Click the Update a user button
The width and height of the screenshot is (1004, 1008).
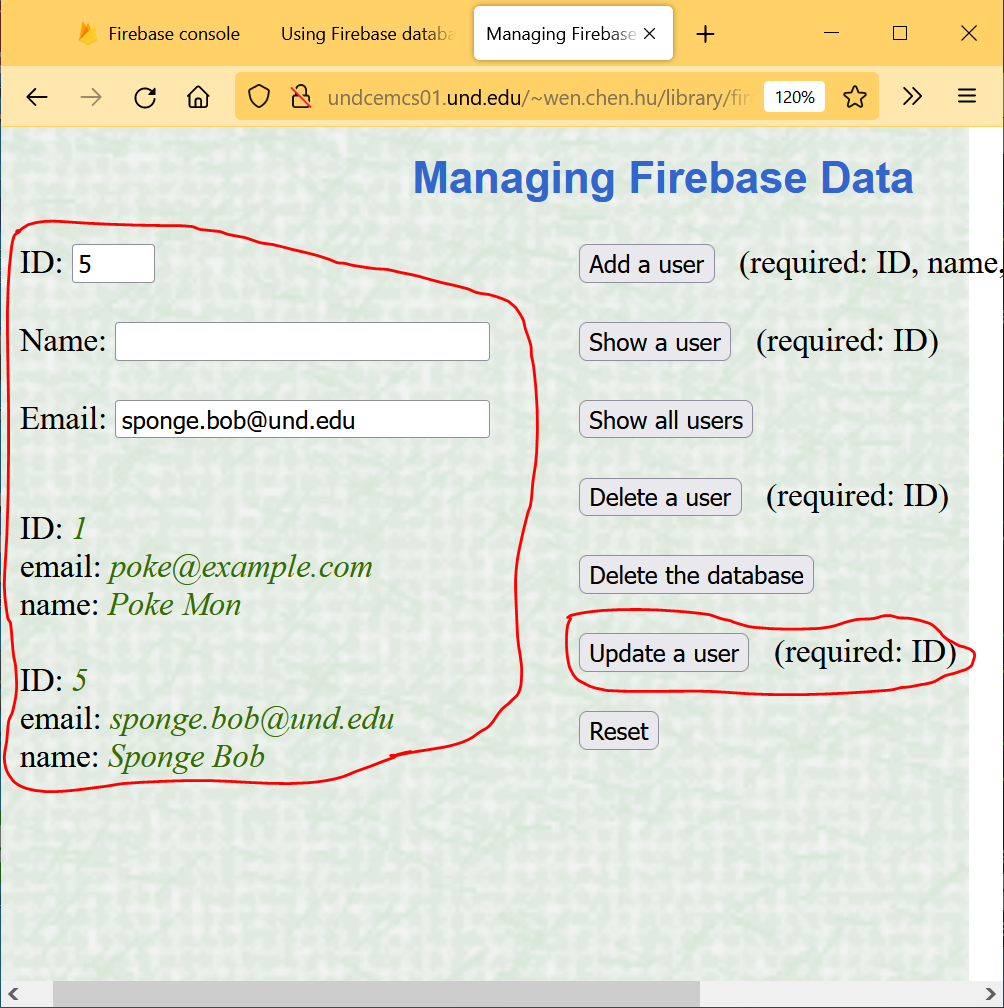(x=663, y=653)
